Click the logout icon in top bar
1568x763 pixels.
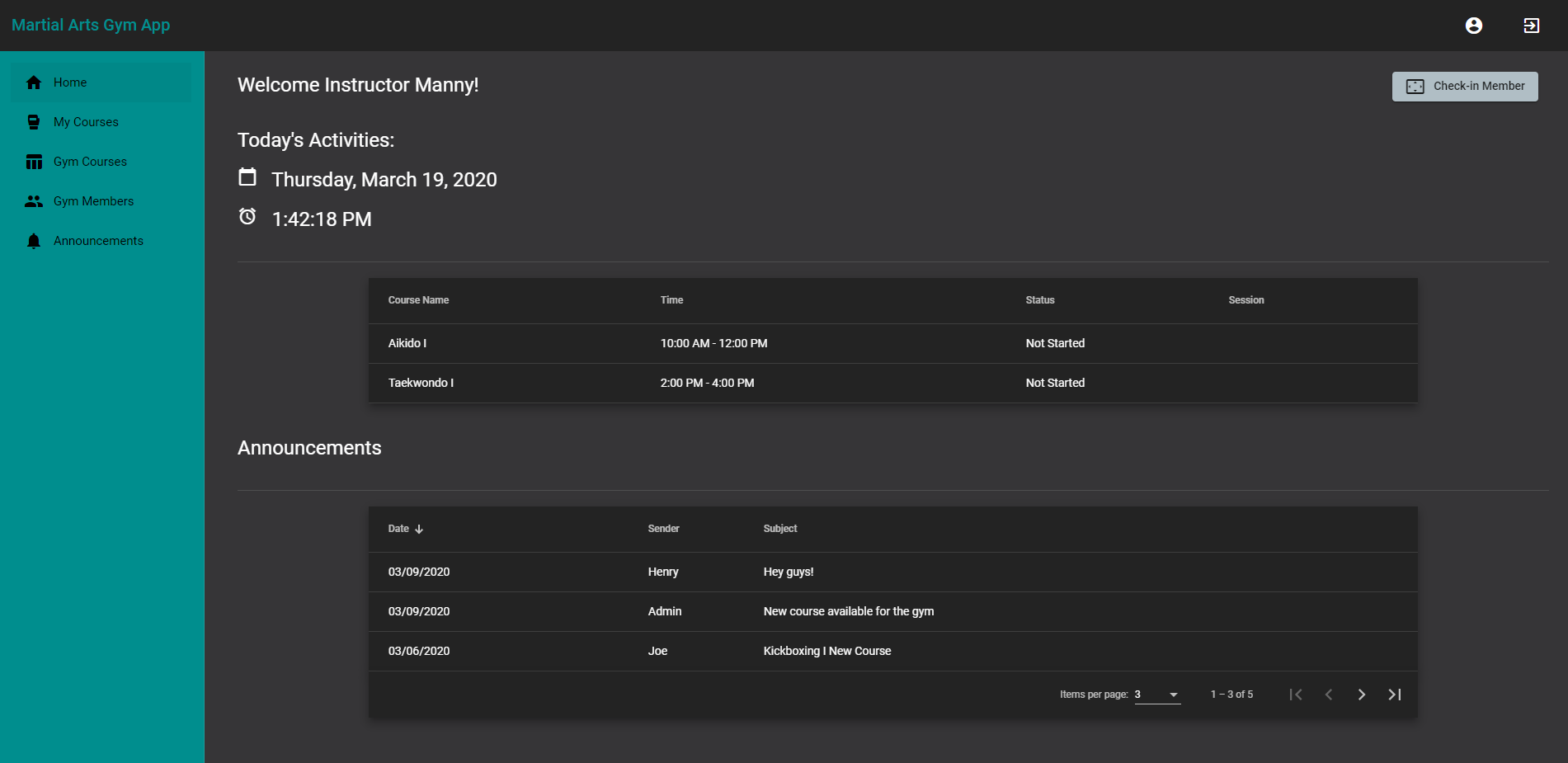point(1531,26)
